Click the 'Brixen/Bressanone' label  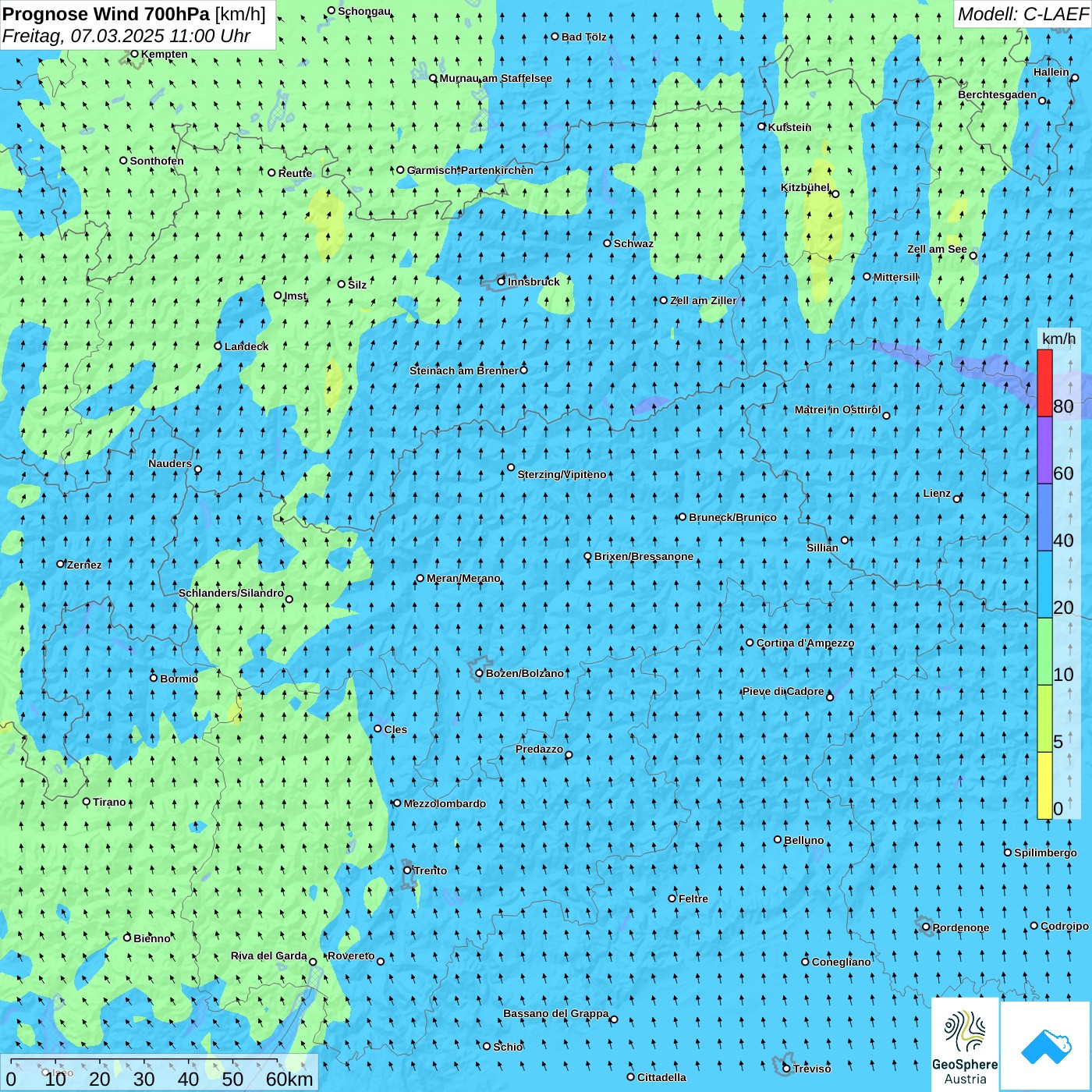pos(643,556)
